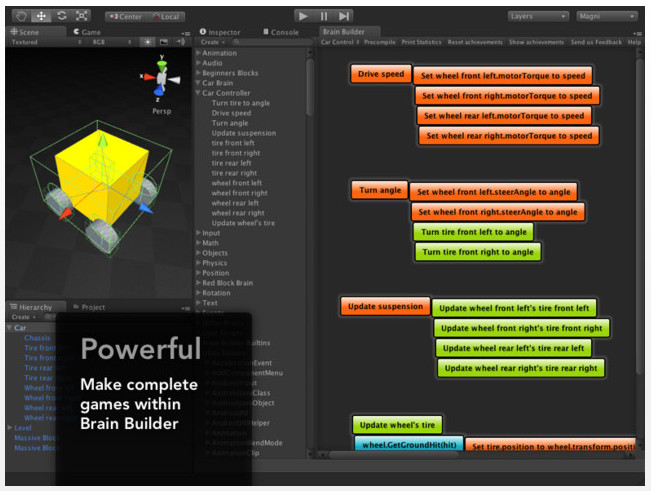Toggle Persp projection label
Image resolution: width=651 pixels, height=491 pixels.
click(x=162, y=111)
